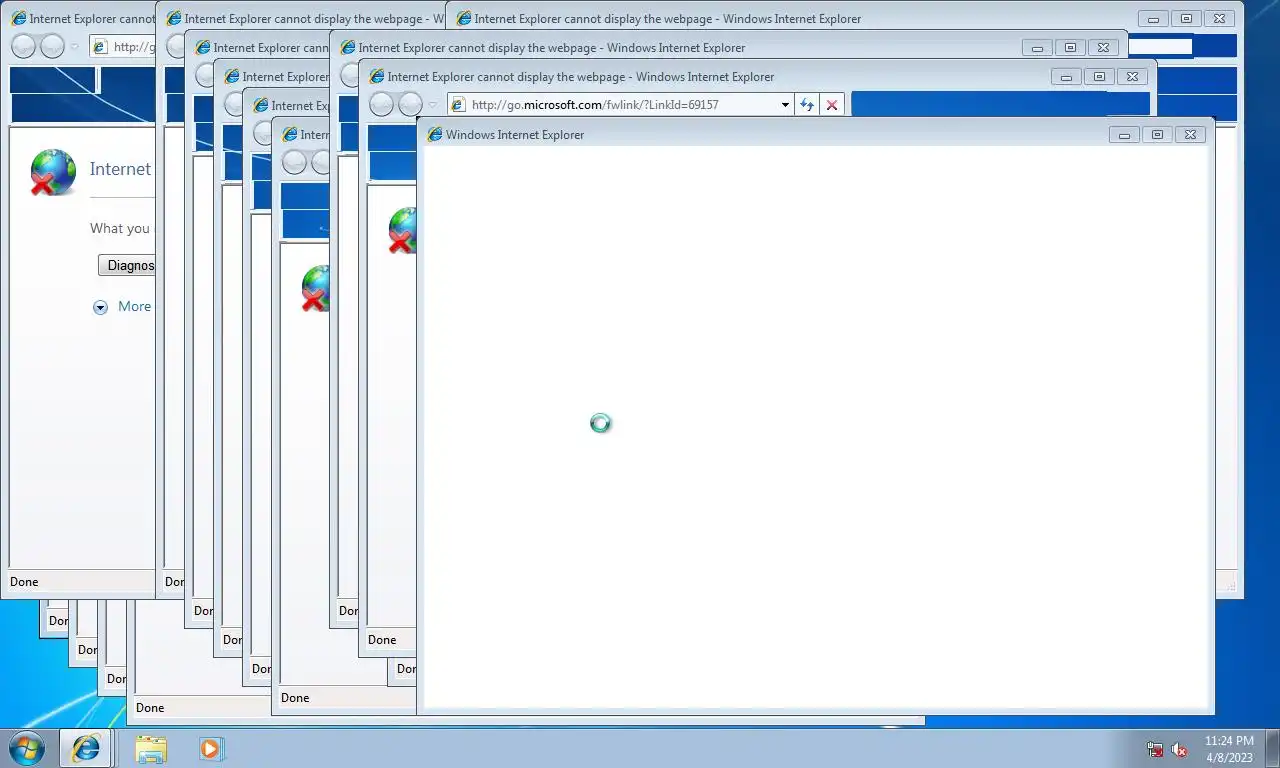
Task: Open recent pages dropdown in go.microsoft.com window
Action: (433, 104)
